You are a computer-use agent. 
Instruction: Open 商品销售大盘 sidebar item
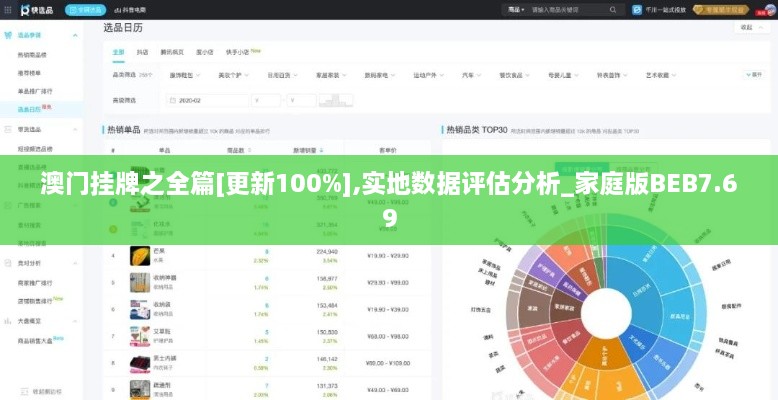pyautogui.click(x=35, y=340)
